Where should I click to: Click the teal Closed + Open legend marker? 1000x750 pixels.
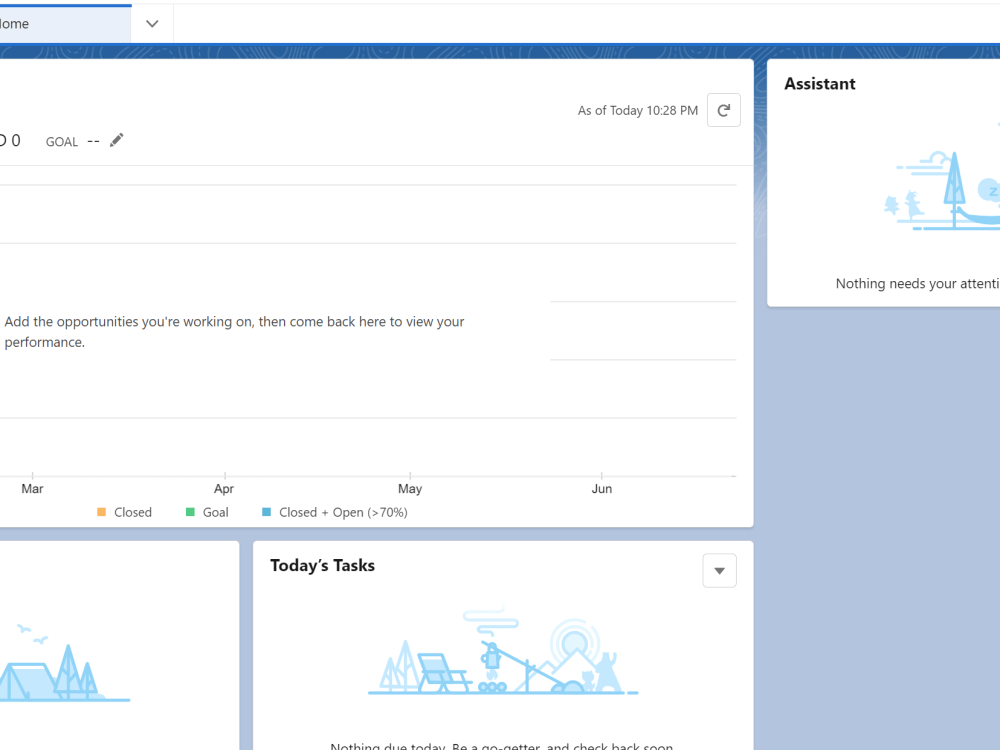265,512
